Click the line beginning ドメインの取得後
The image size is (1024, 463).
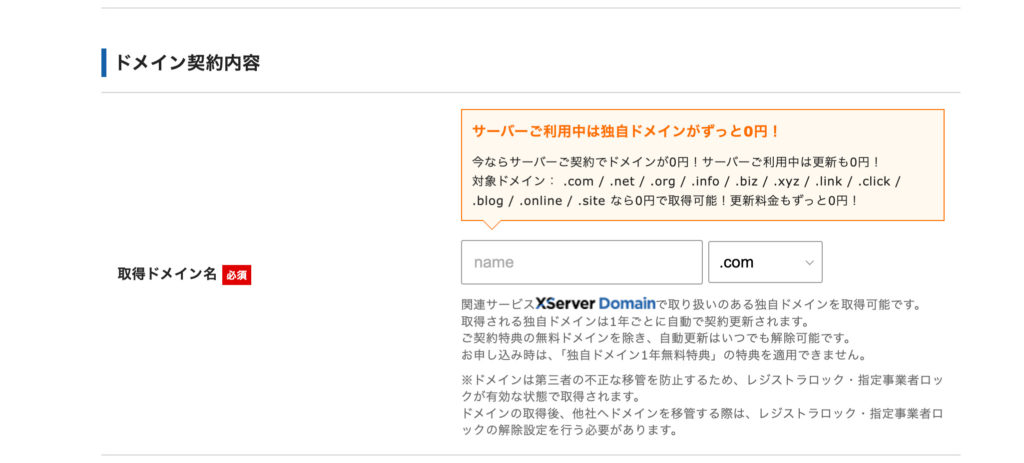click(x=701, y=414)
